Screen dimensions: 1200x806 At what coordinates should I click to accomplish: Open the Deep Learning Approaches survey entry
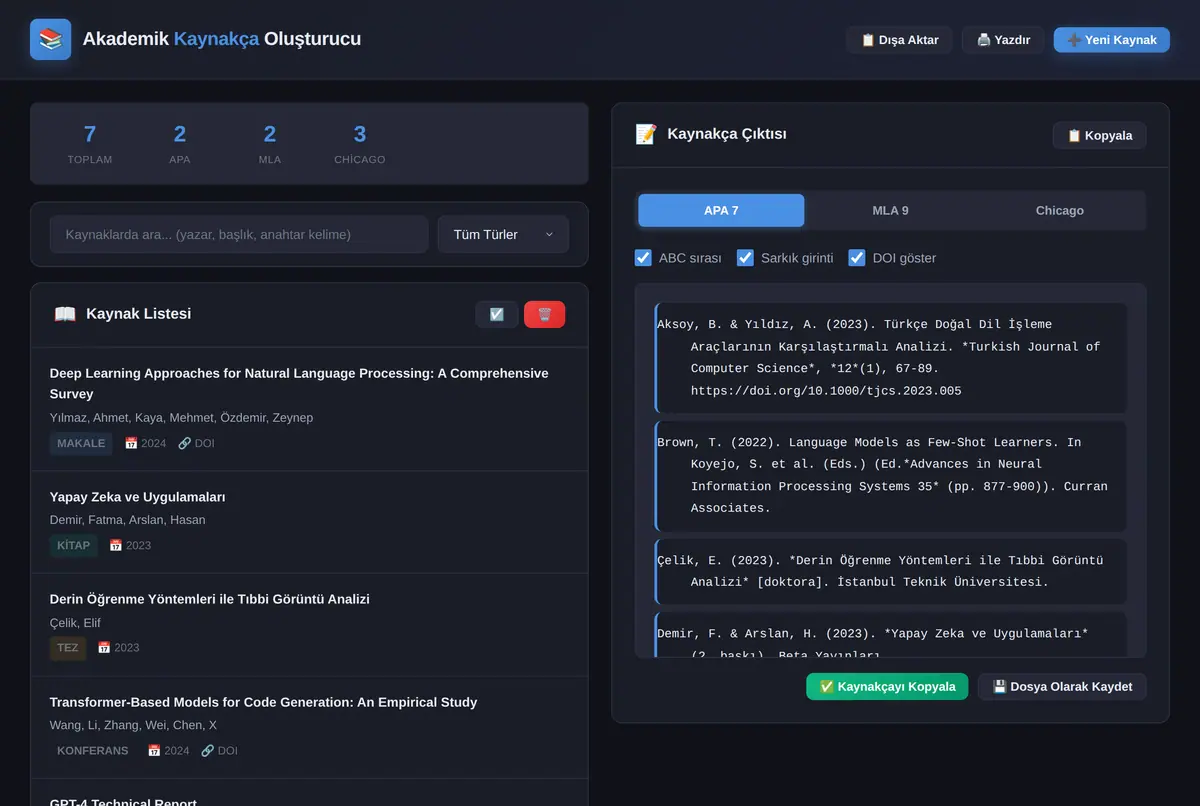click(310, 409)
